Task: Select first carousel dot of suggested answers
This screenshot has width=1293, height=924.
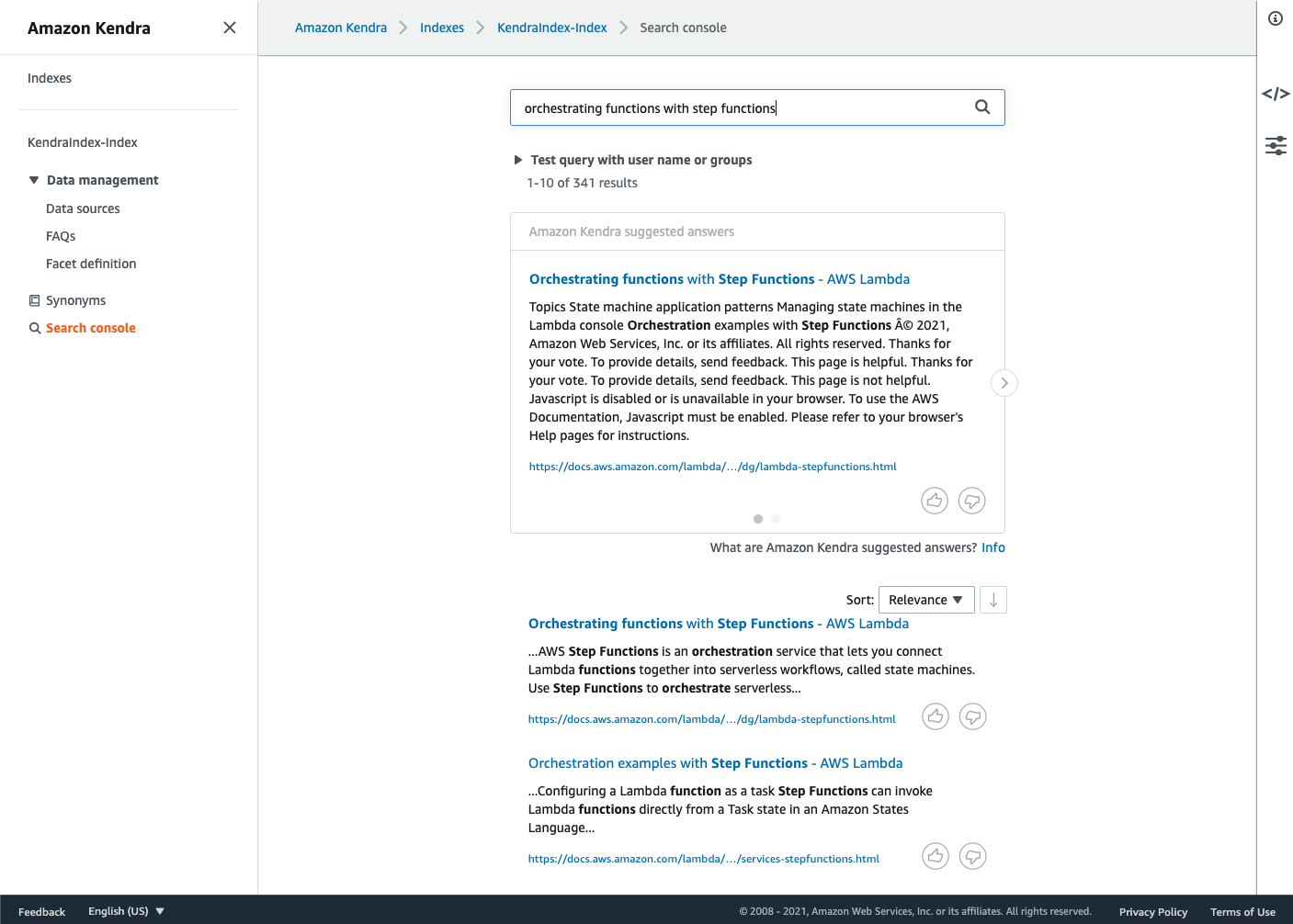Action: click(x=758, y=519)
